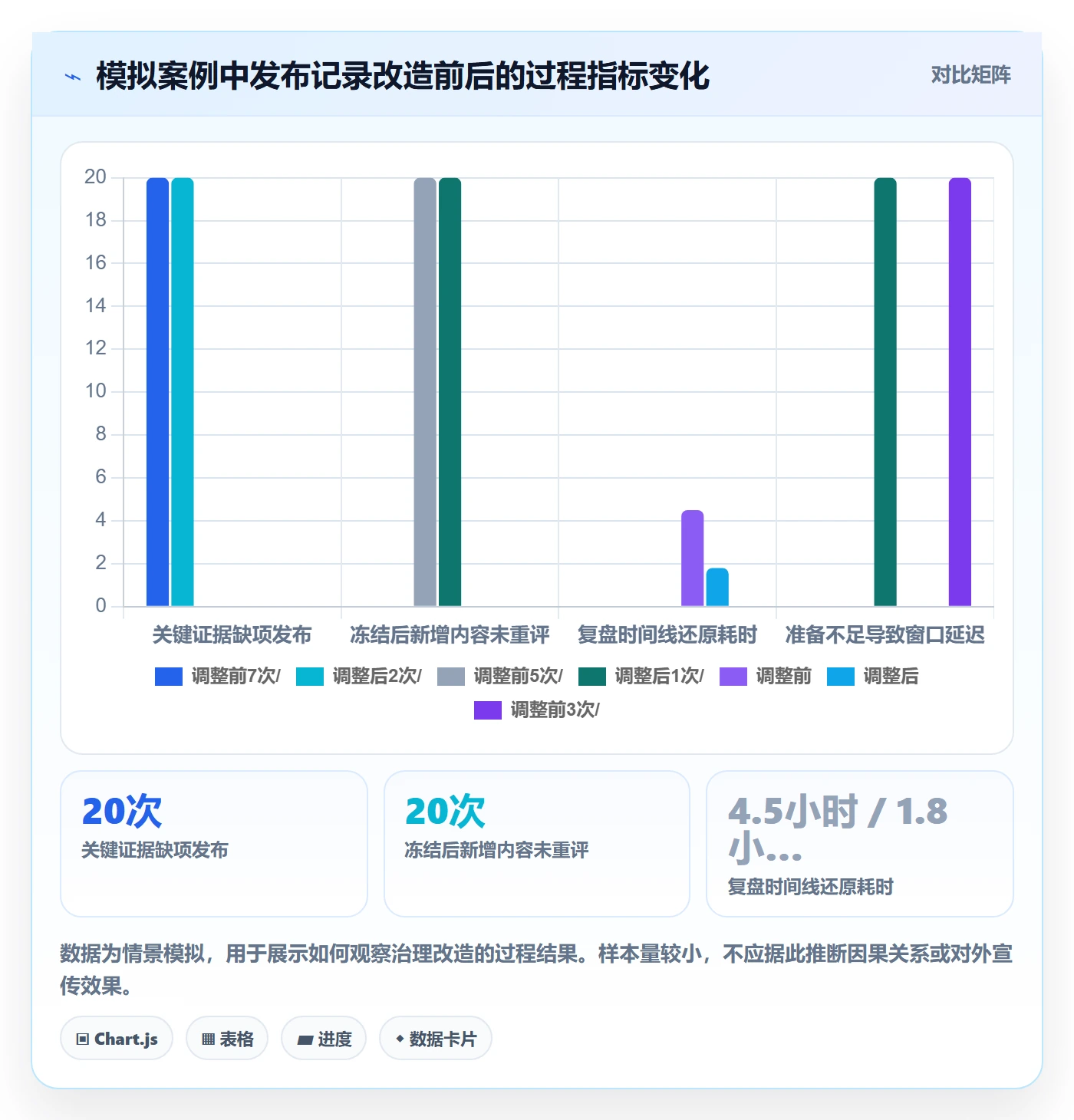Click the green bar for 准备不足导致窗口延迟
Screen dimensions: 1074x1120
(x=885, y=392)
